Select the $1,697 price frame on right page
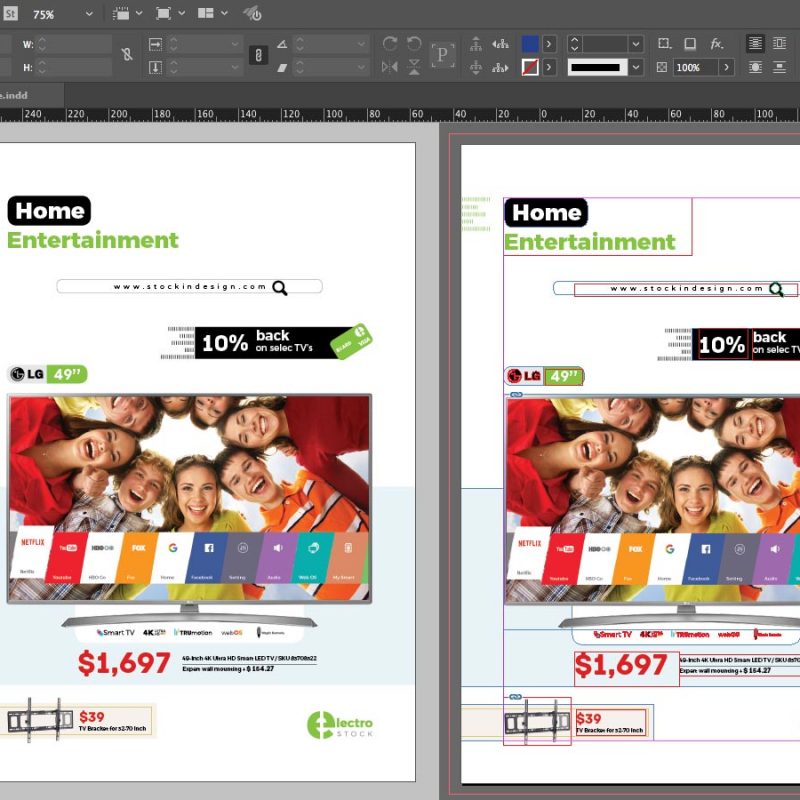800x800 pixels. point(626,668)
